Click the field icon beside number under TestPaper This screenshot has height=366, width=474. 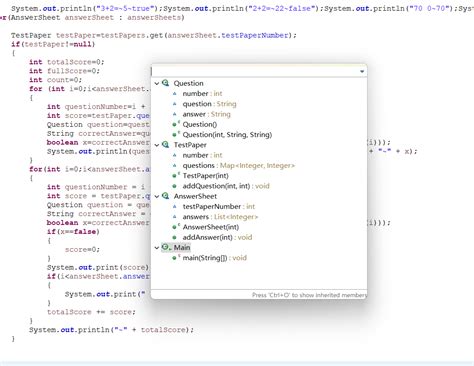174,155
